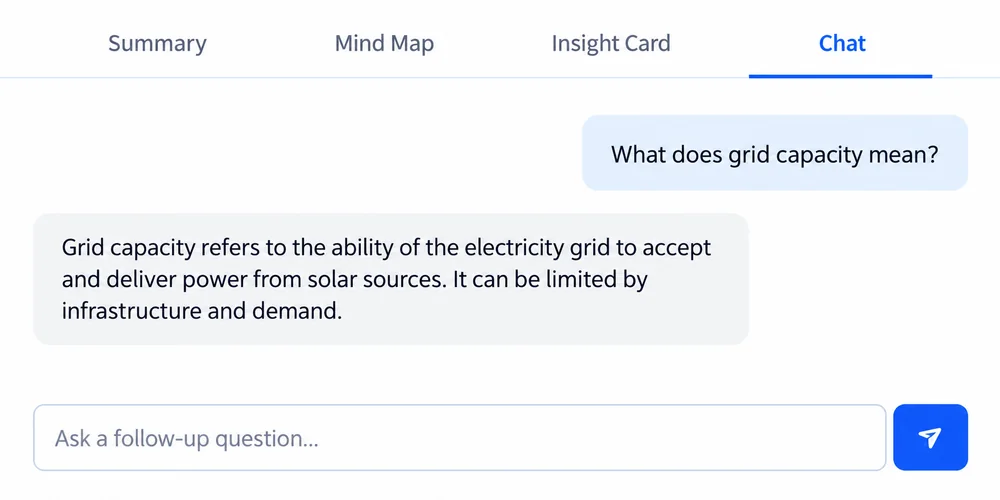The width and height of the screenshot is (1000, 500).
Task: Click "It can be limited by" sentence
Action: click(550, 280)
